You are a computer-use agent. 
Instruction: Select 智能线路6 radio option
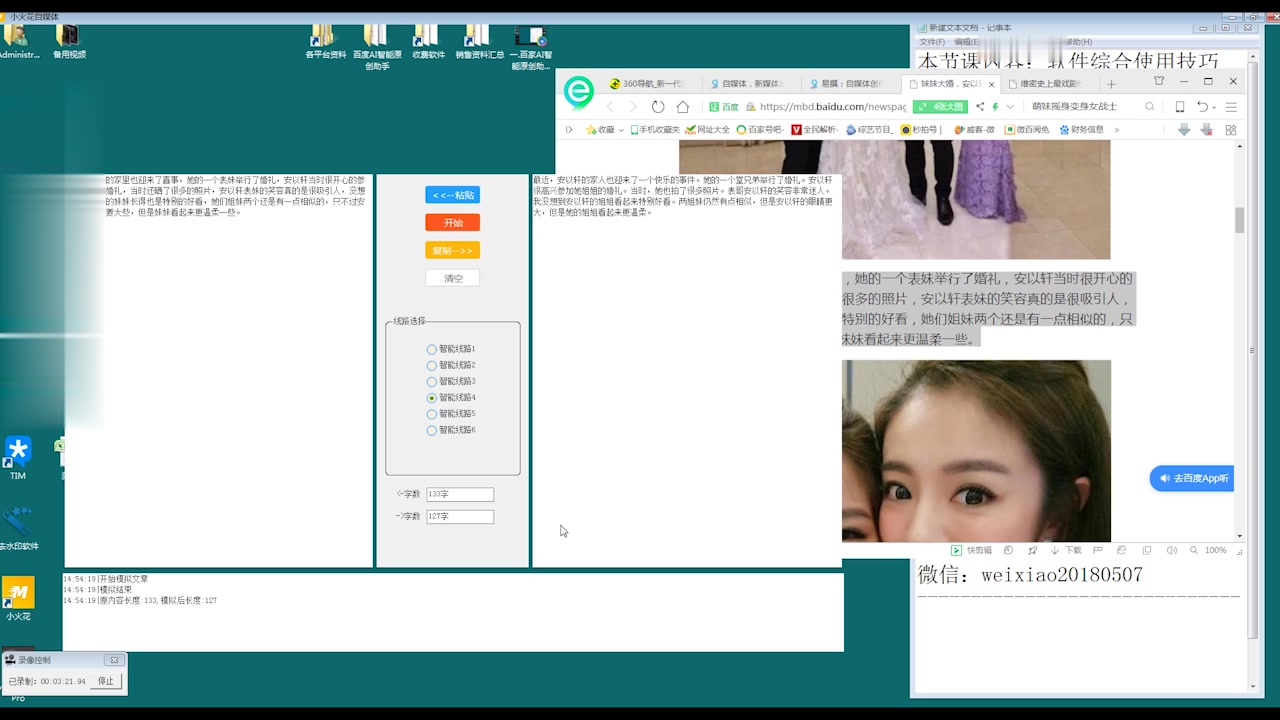[451, 430]
